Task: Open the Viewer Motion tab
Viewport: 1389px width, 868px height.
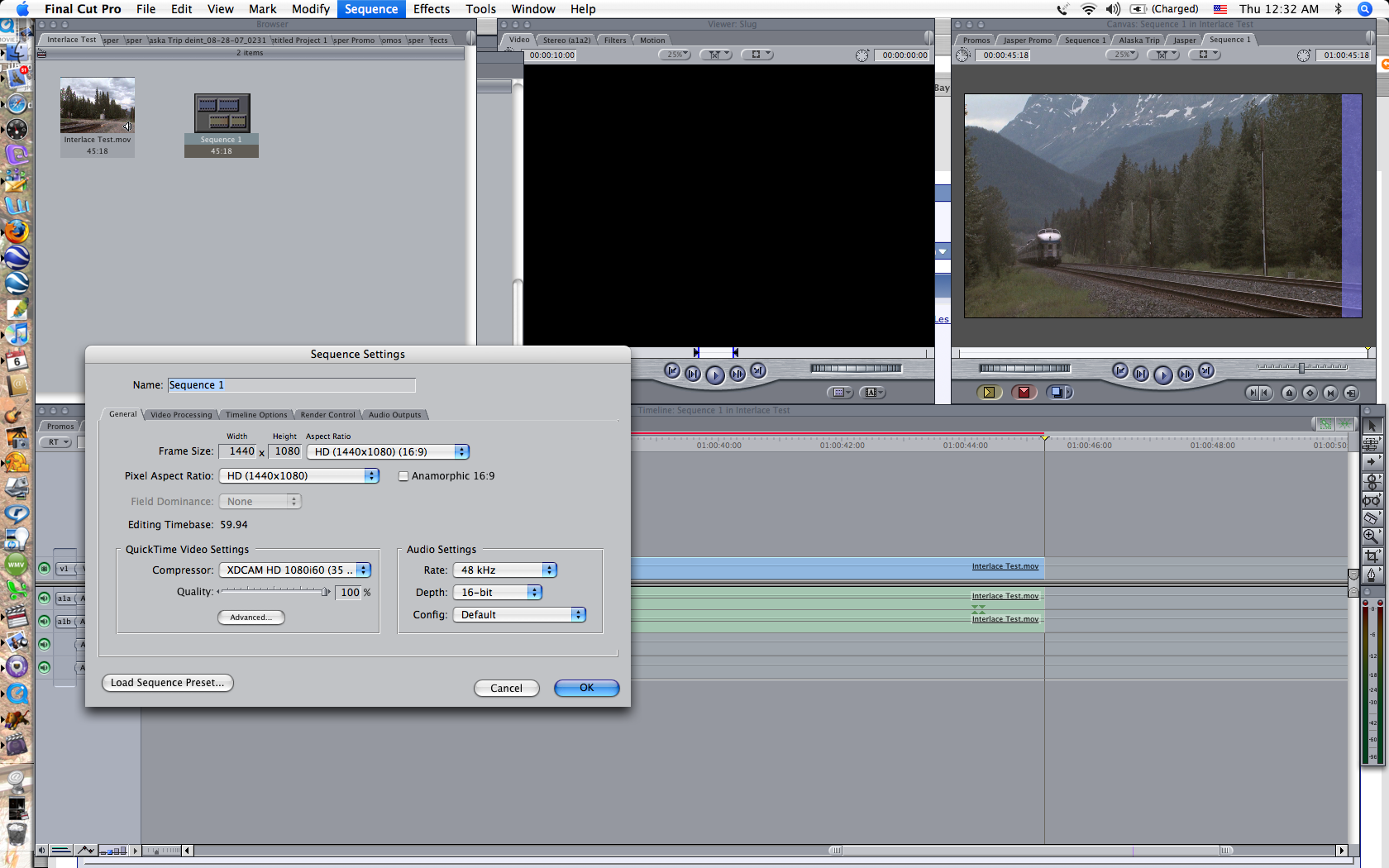Action: pos(652,40)
